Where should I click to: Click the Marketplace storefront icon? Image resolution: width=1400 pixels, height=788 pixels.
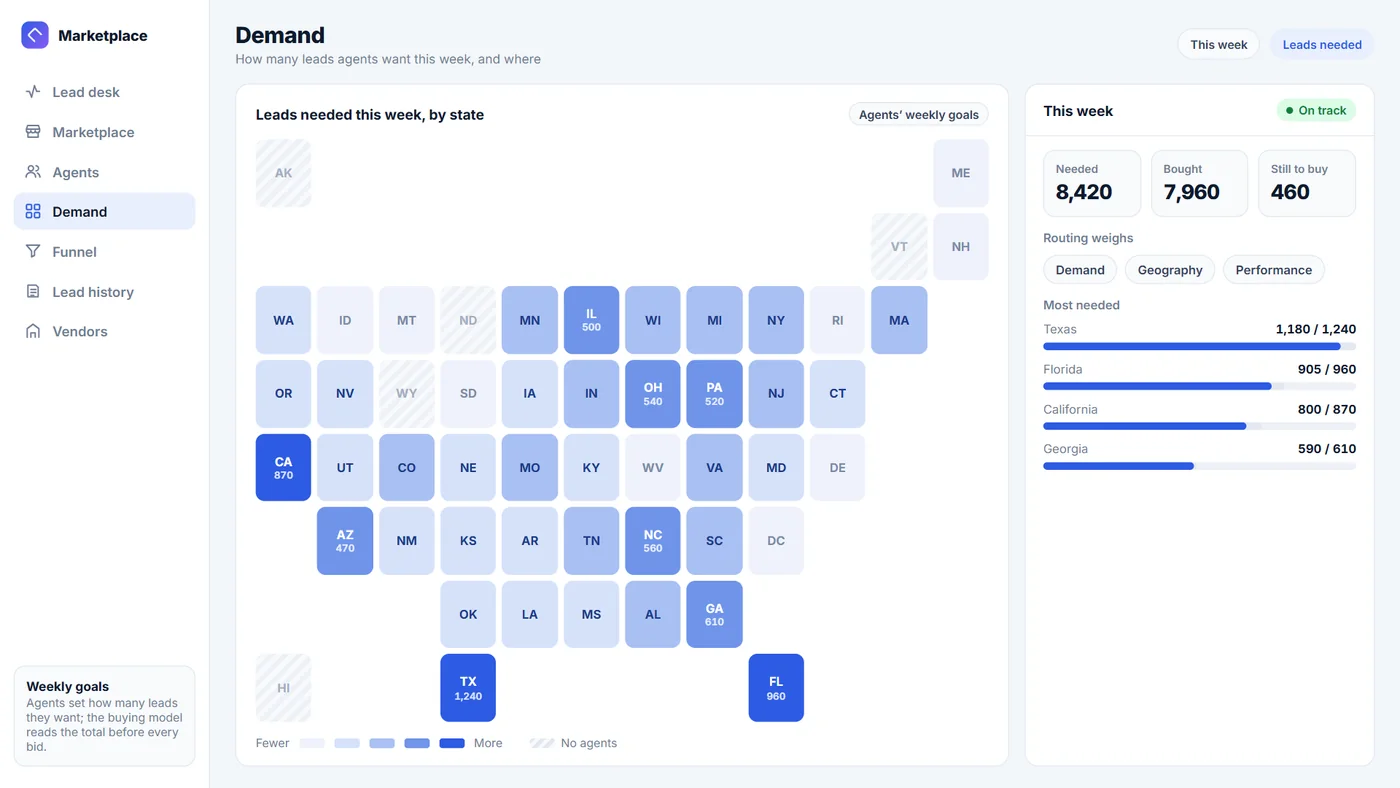[x=33, y=132]
